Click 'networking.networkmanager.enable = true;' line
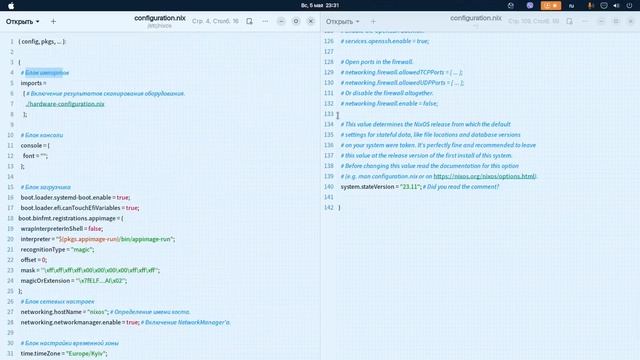640x360 pixels. [x=80, y=322]
